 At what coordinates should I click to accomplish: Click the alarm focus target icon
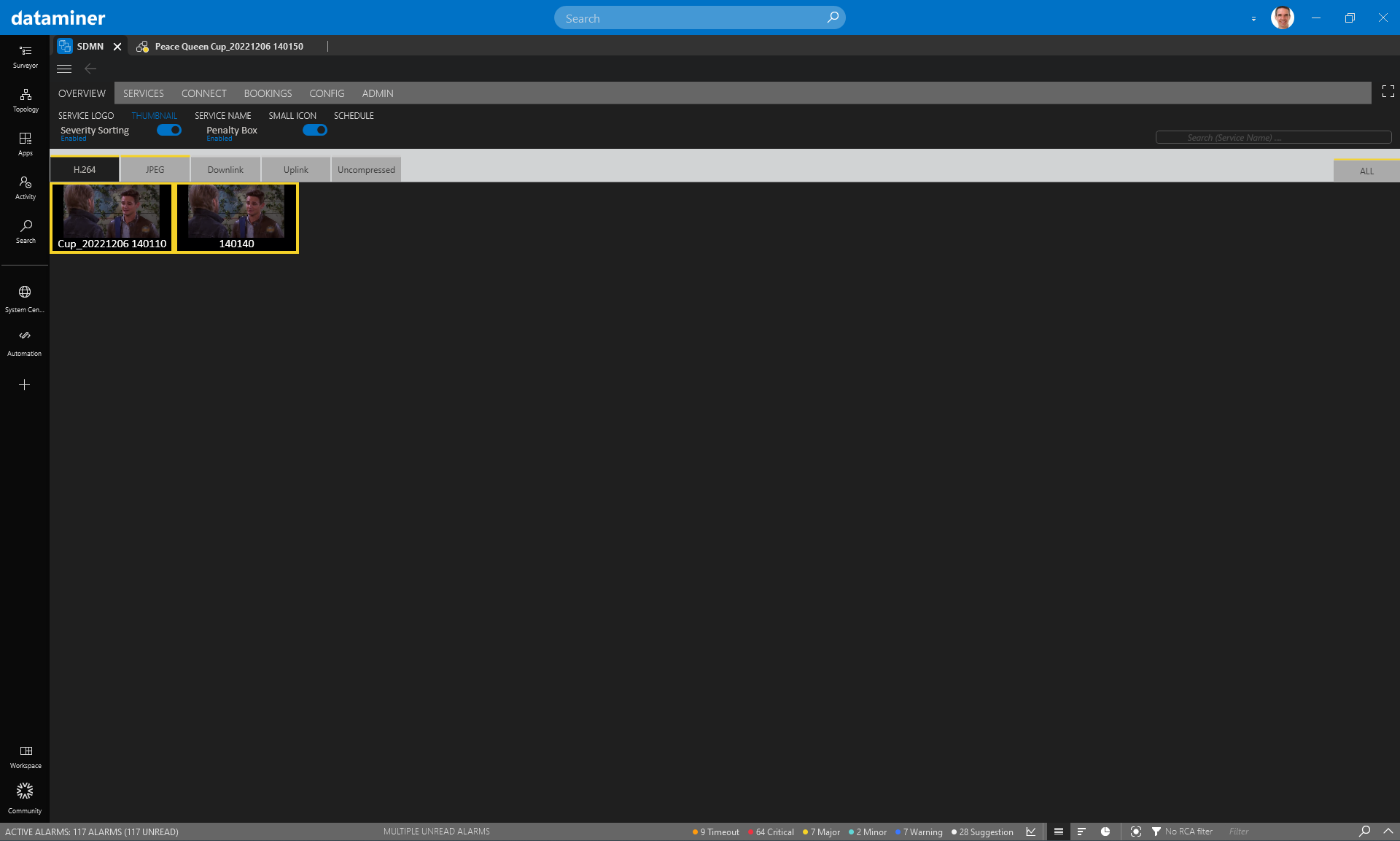tap(1135, 832)
